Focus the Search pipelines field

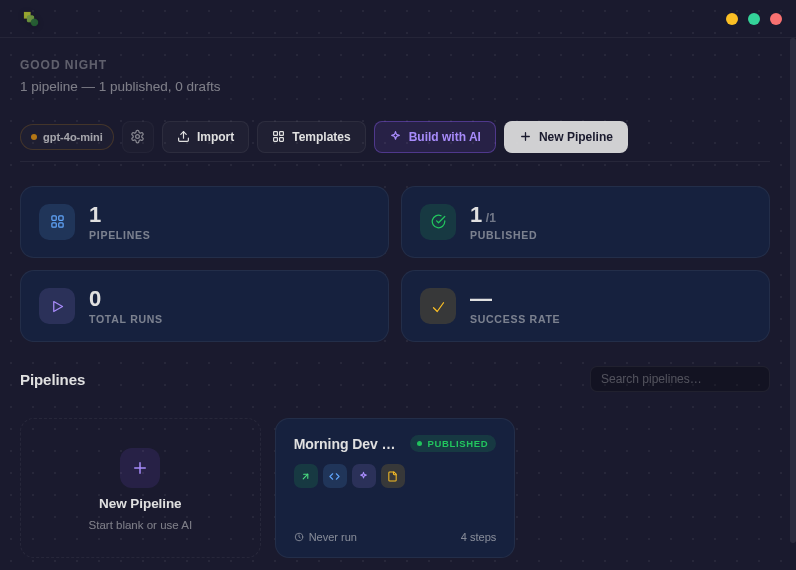680,379
